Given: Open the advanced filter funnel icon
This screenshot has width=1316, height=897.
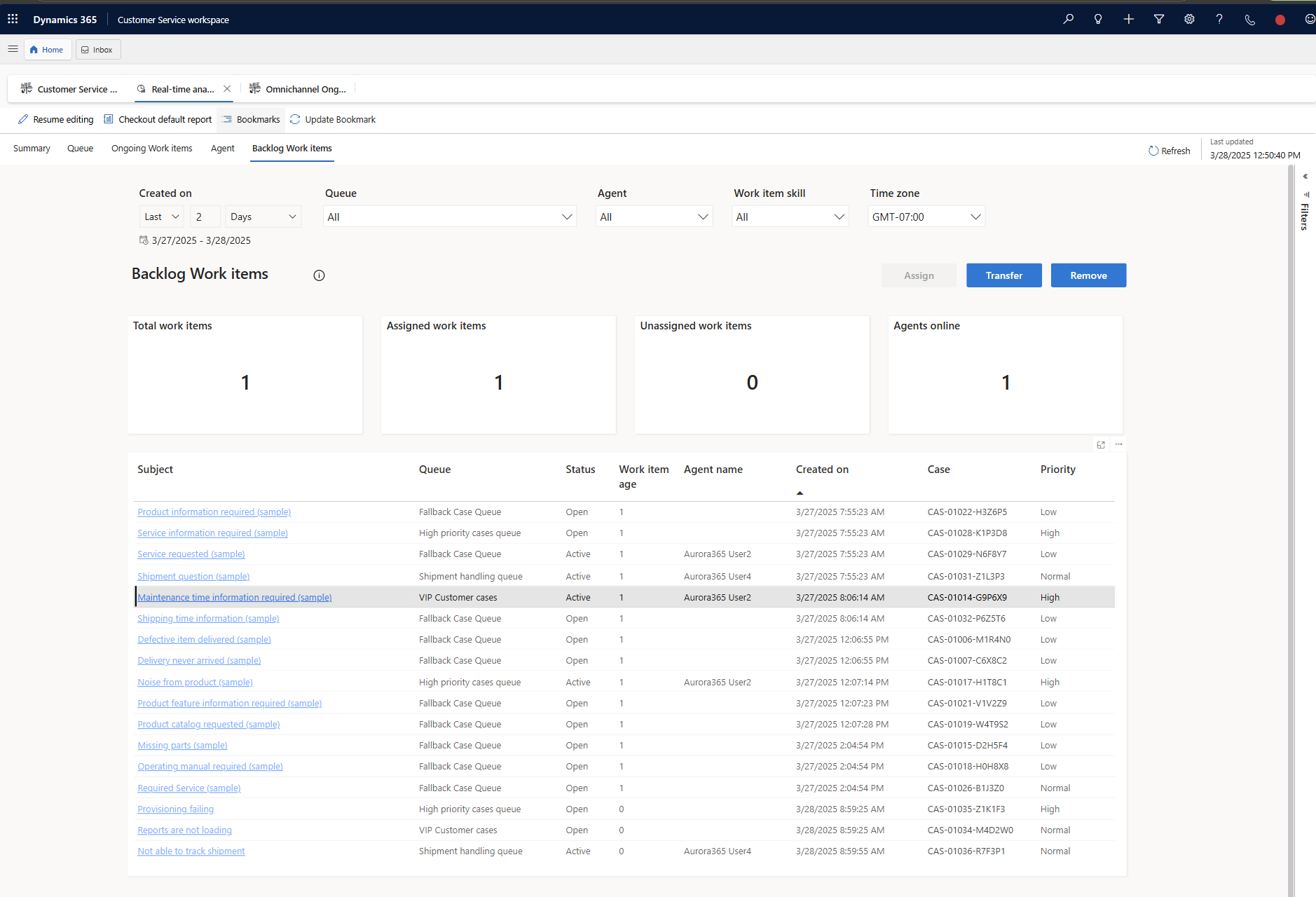Looking at the screenshot, I should click(x=1159, y=19).
